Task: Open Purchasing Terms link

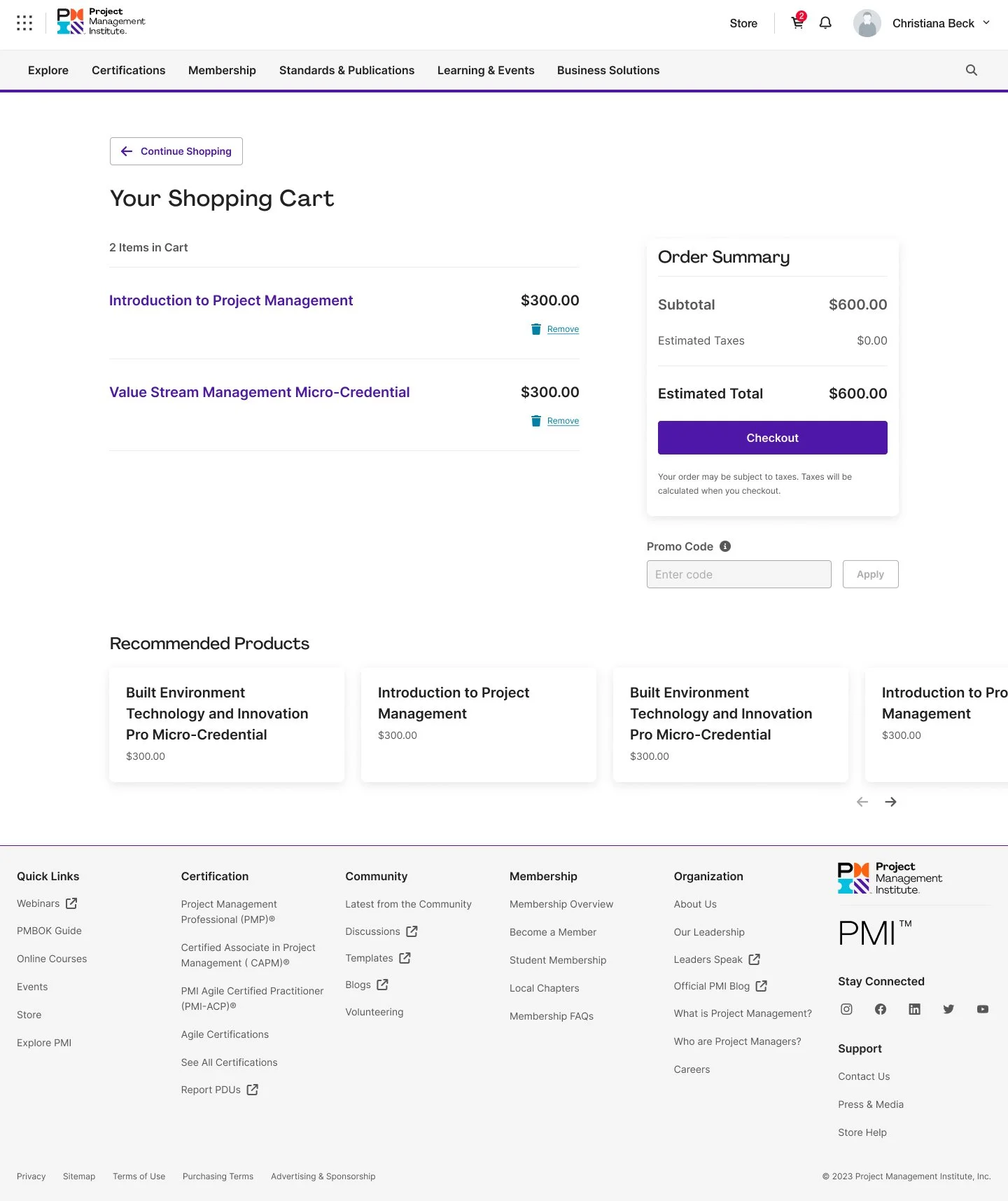Action: [218, 1176]
